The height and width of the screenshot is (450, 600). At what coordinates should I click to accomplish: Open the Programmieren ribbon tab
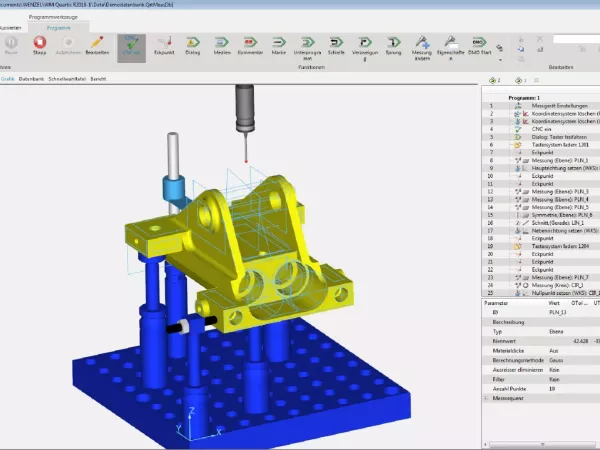click(60, 28)
